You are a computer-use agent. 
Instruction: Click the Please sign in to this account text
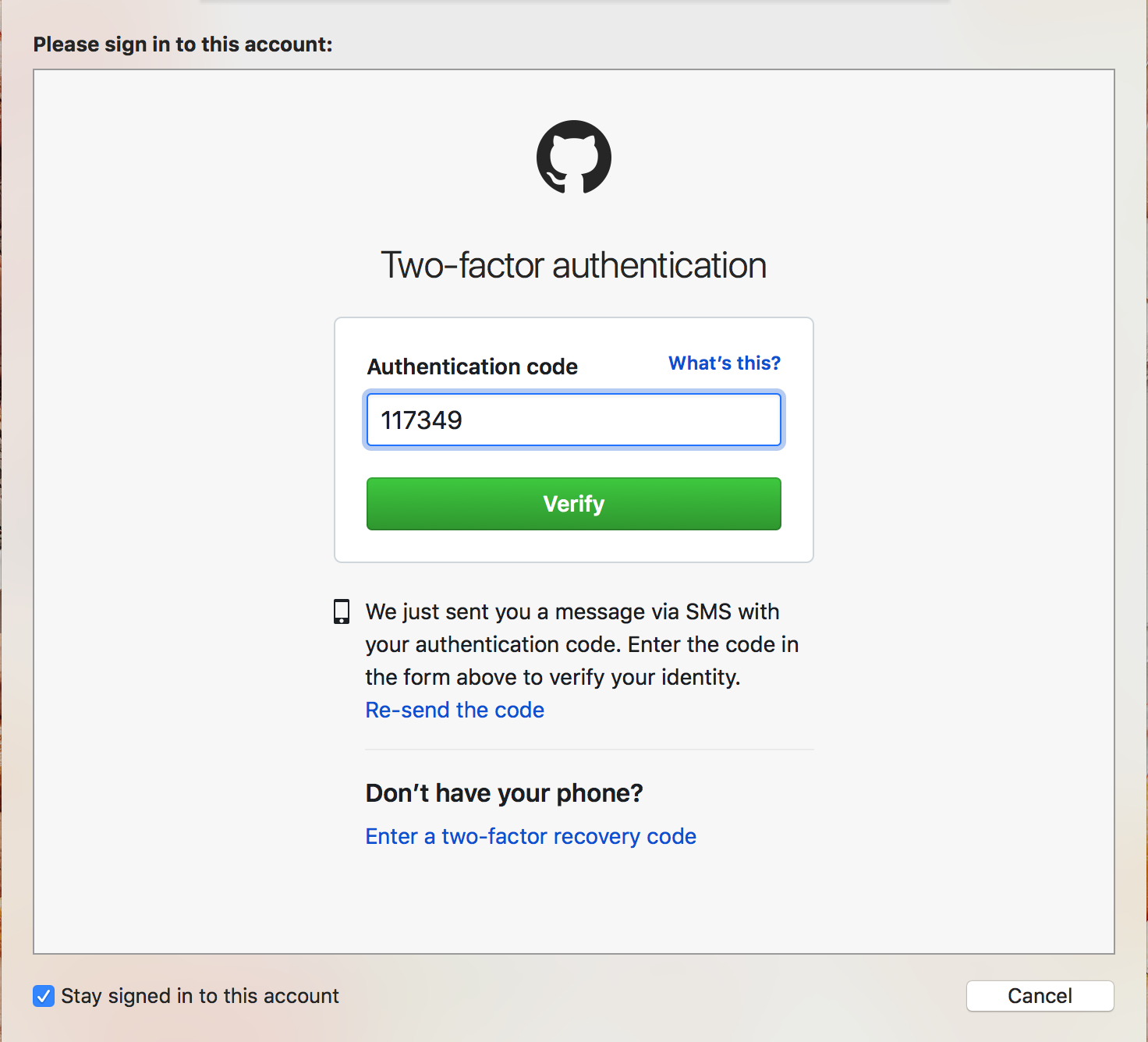(x=183, y=44)
